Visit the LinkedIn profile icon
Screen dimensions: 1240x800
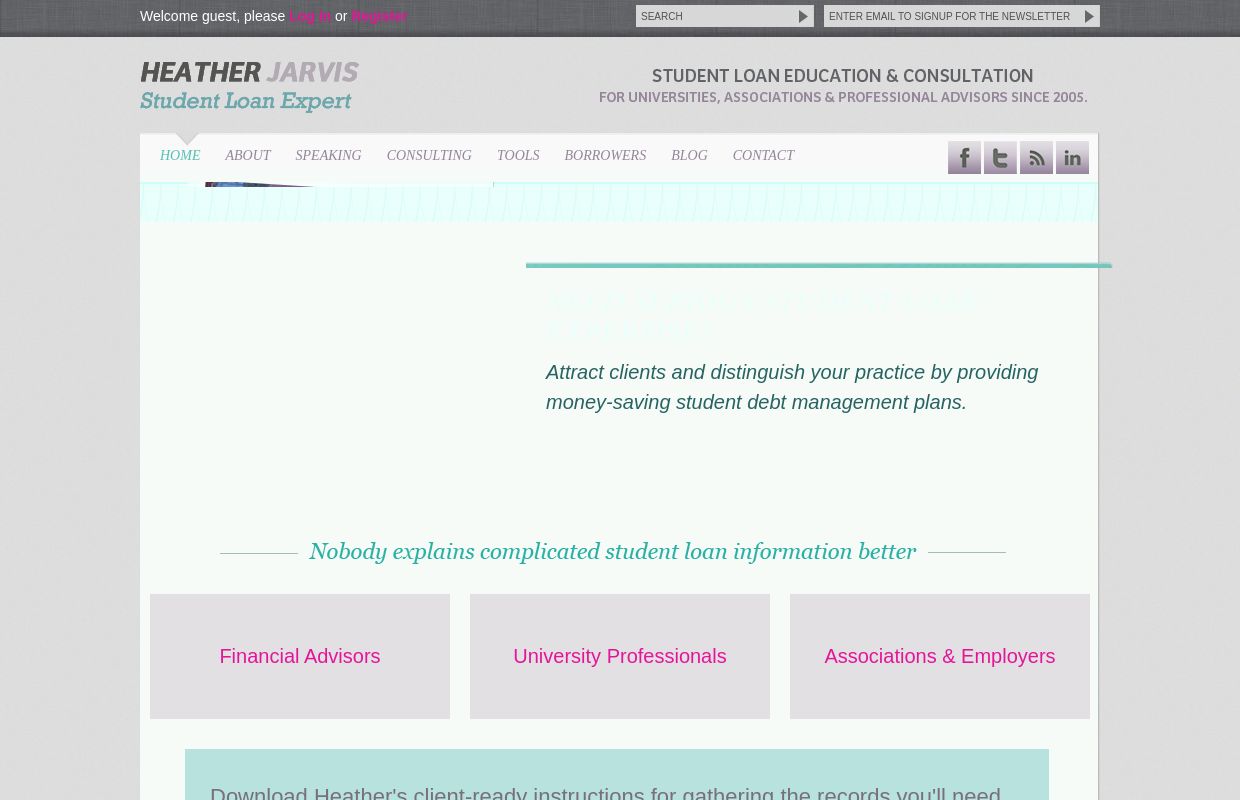1072,158
